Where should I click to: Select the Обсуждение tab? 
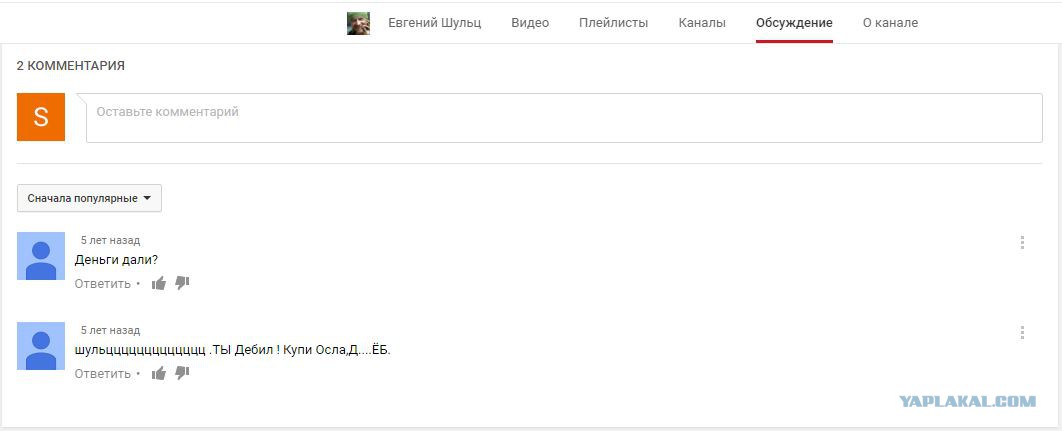(x=794, y=23)
